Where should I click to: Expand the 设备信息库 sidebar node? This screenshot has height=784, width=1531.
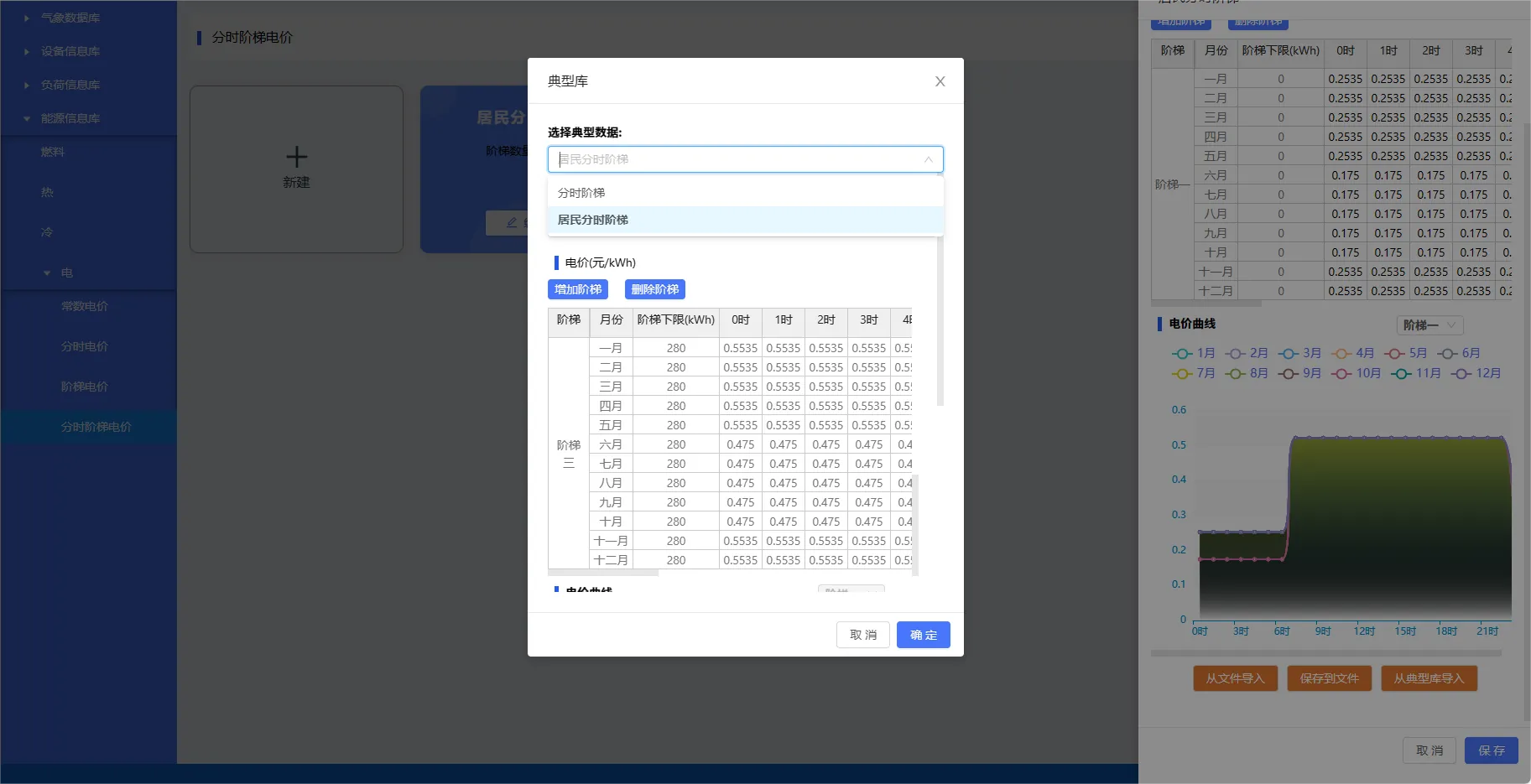(27, 51)
